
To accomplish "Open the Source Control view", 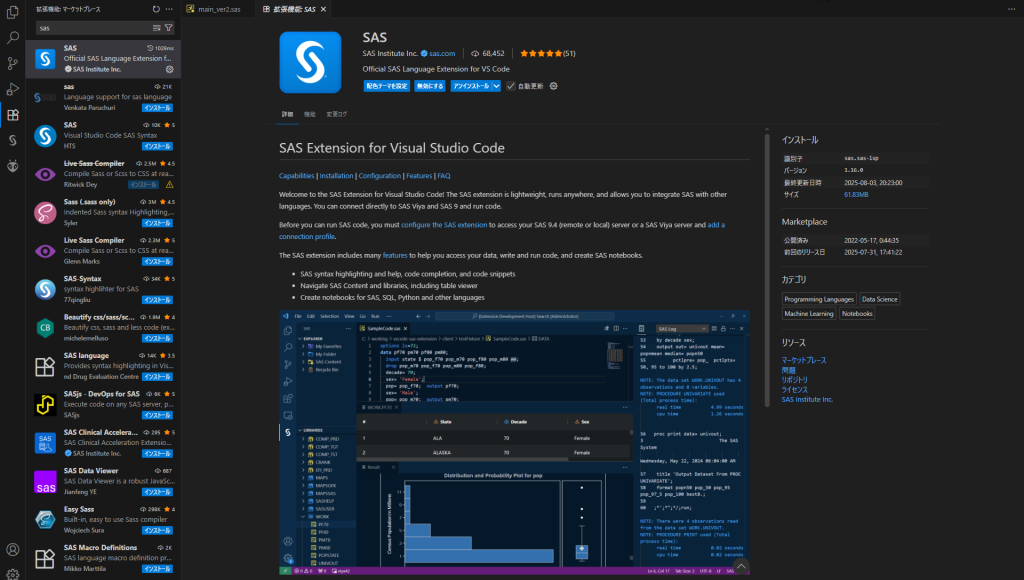I will [x=12, y=63].
